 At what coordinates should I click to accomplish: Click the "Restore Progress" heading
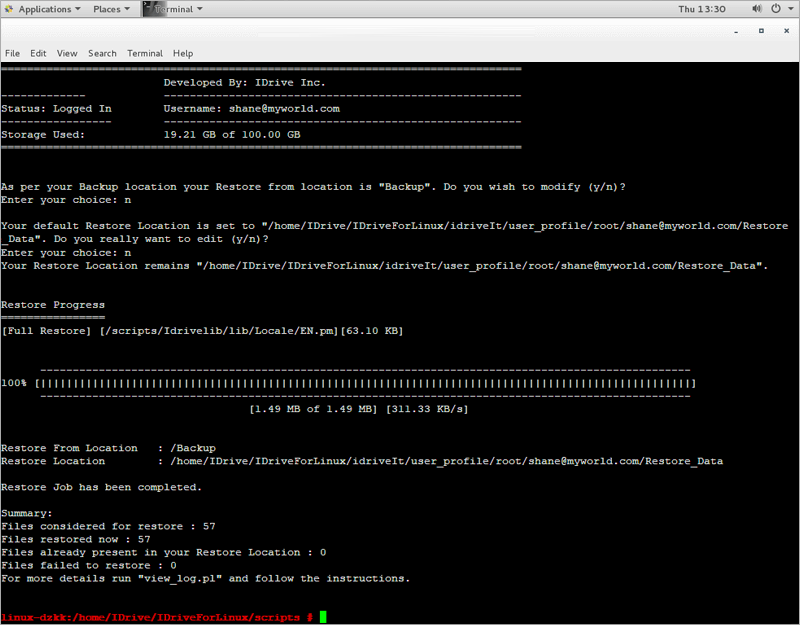click(x=53, y=305)
